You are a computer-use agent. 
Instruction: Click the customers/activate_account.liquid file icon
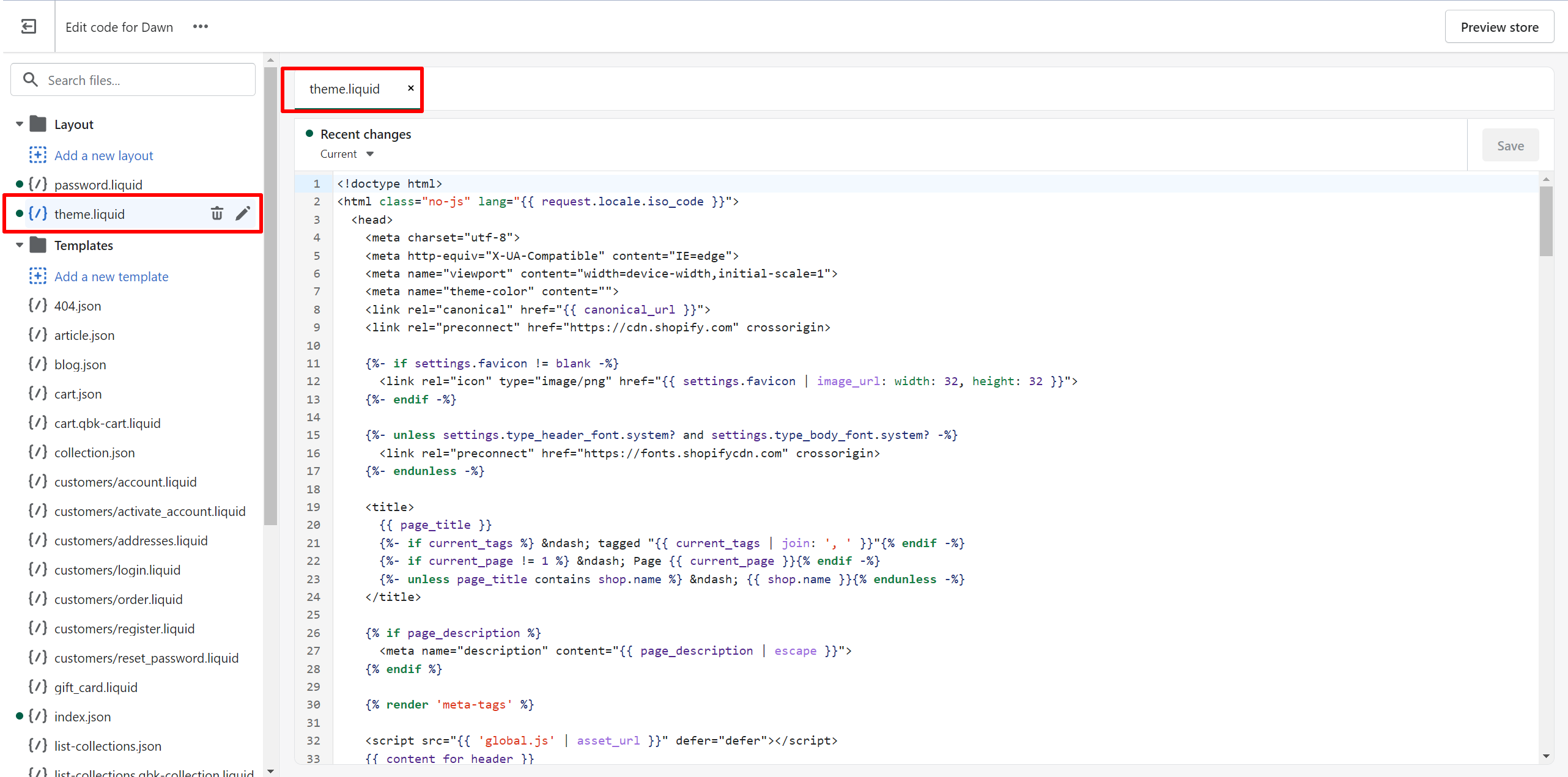[38, 510]
